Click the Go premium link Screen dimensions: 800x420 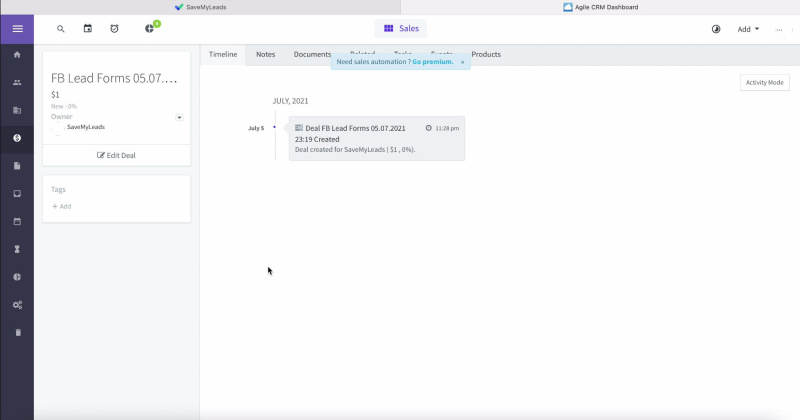(433, 62)
